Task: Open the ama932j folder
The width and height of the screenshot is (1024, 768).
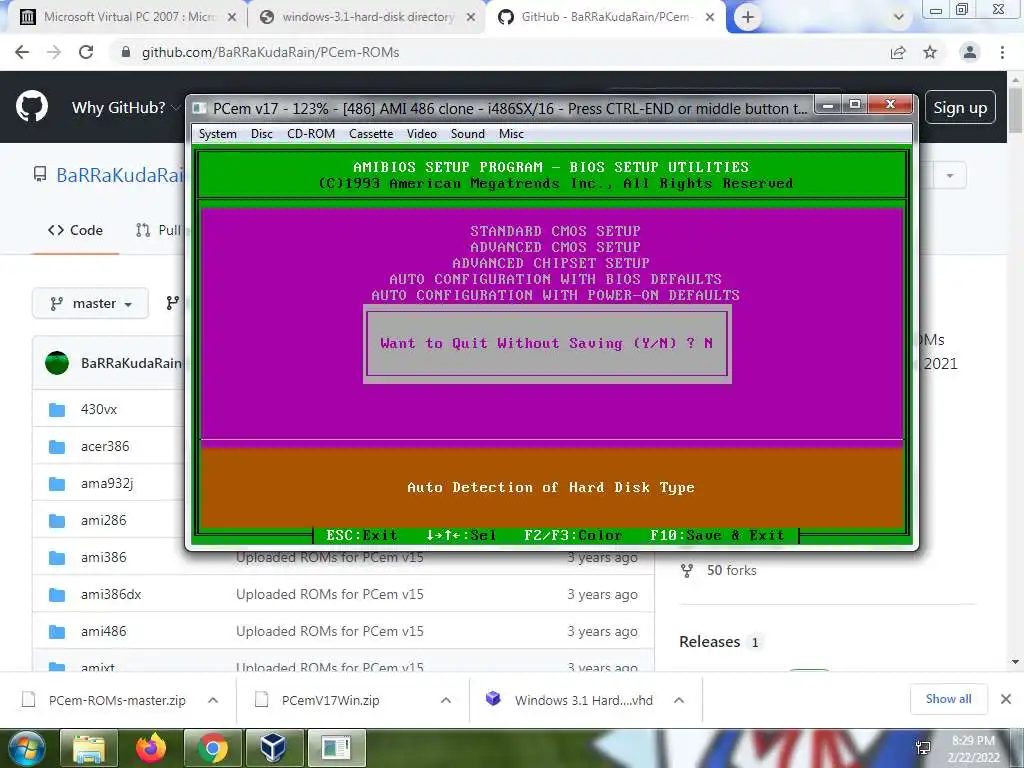Action: click(x=107, y=483)
